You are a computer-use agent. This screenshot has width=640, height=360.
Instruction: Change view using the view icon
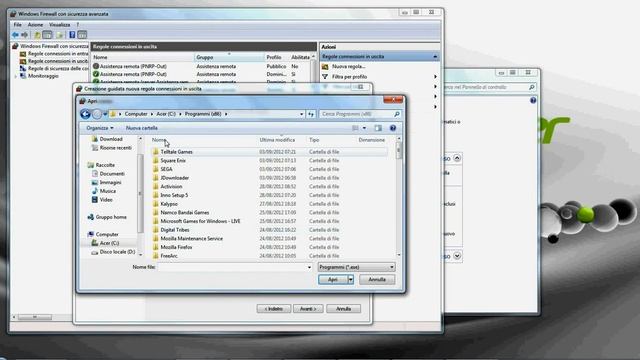coord(355,128)
